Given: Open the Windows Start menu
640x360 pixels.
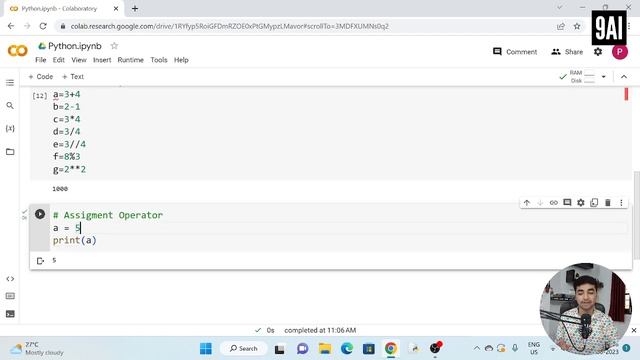Looking at the screenshot, I should pyautogui.click(x=206, y=349).
